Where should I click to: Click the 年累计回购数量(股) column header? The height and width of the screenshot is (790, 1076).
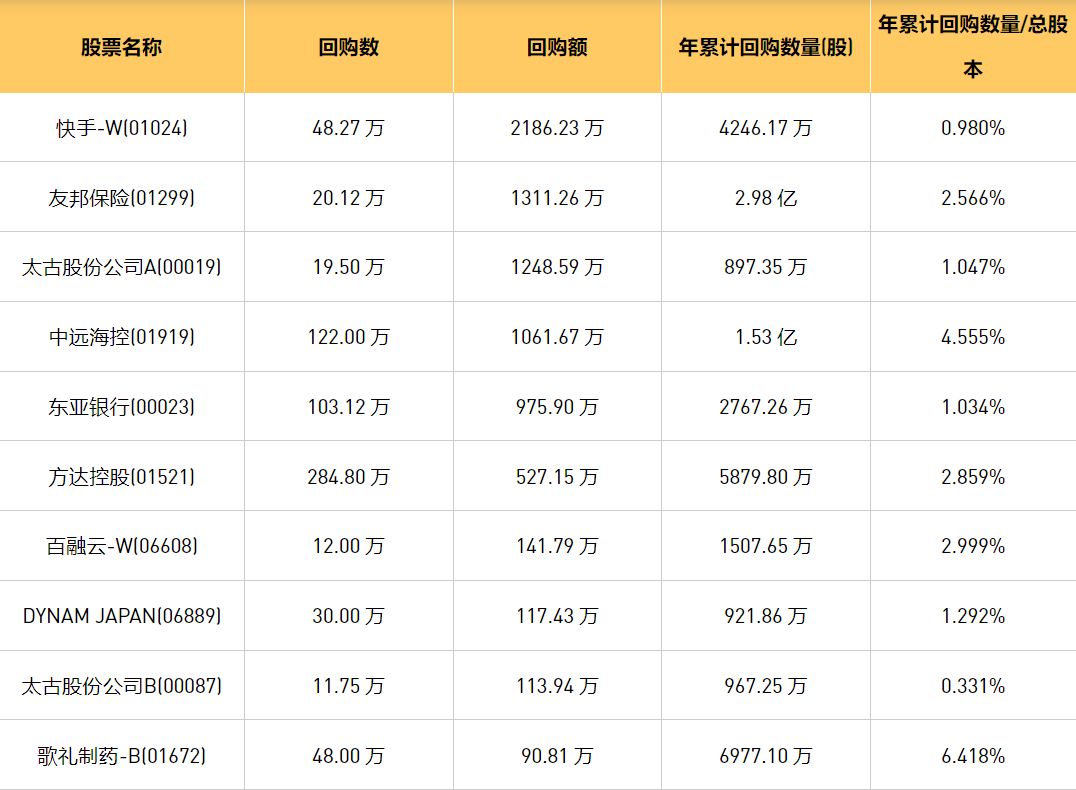765,47
